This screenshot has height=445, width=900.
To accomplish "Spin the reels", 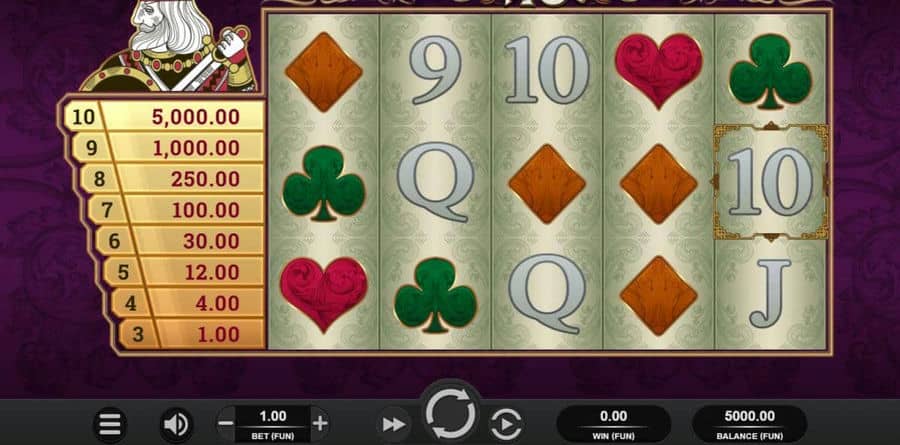I will pyautogui.click(x=451, y=413).
